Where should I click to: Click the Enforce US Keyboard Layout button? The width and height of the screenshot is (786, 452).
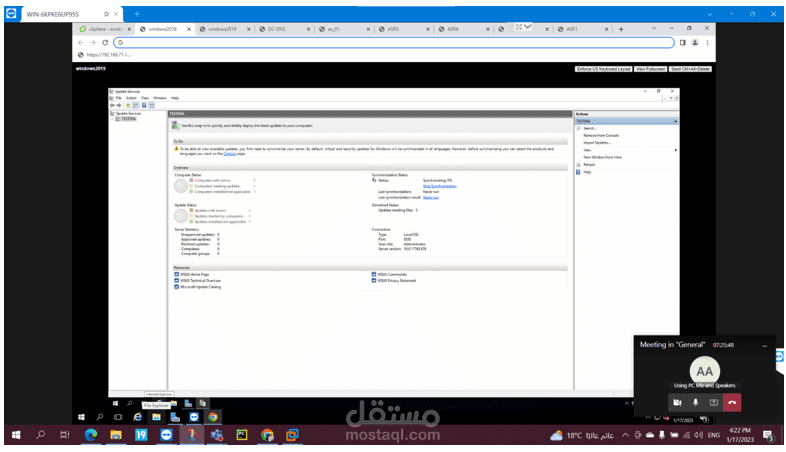tap(603, 69)
